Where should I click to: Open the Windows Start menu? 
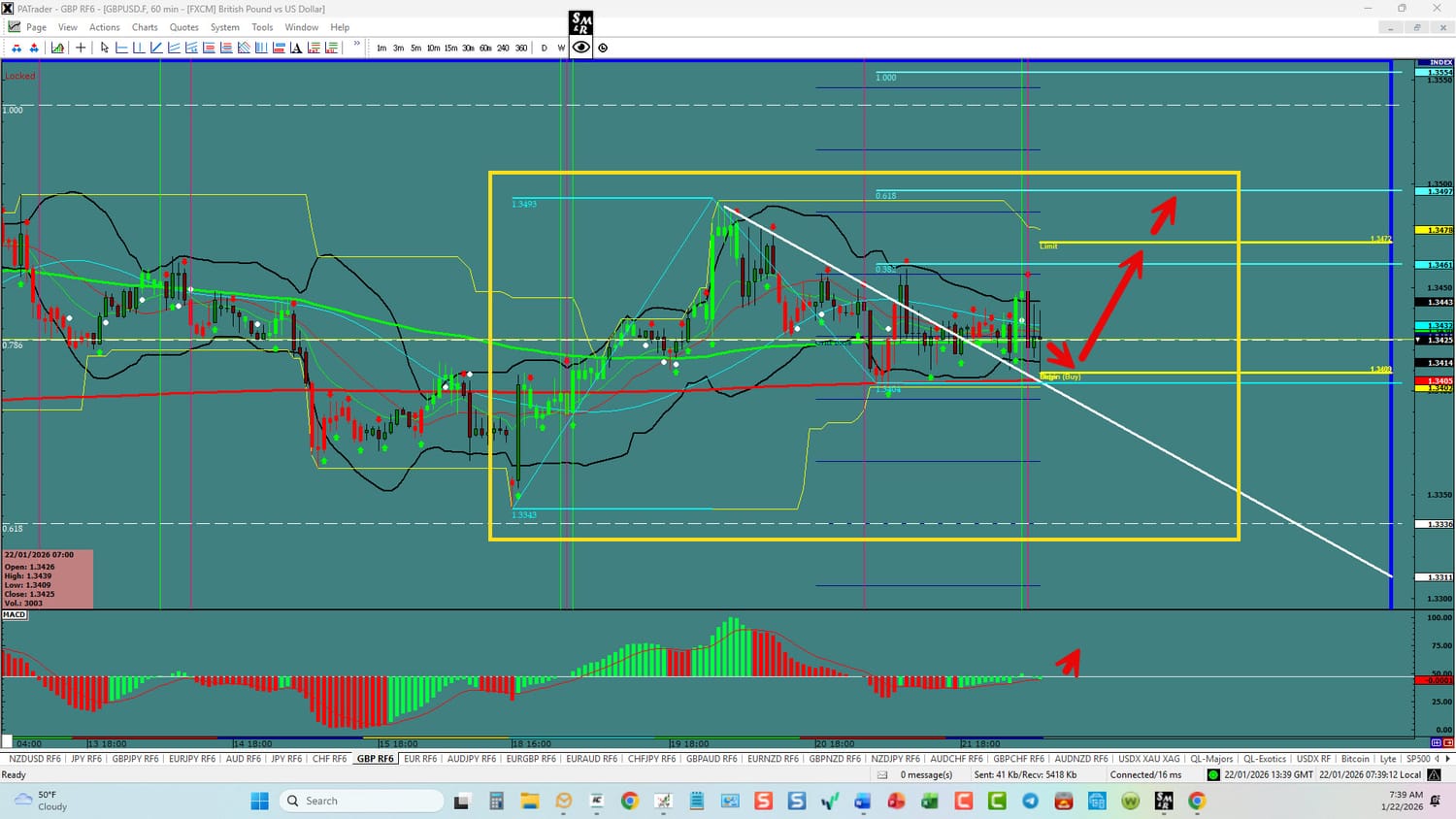click(259, 801)
